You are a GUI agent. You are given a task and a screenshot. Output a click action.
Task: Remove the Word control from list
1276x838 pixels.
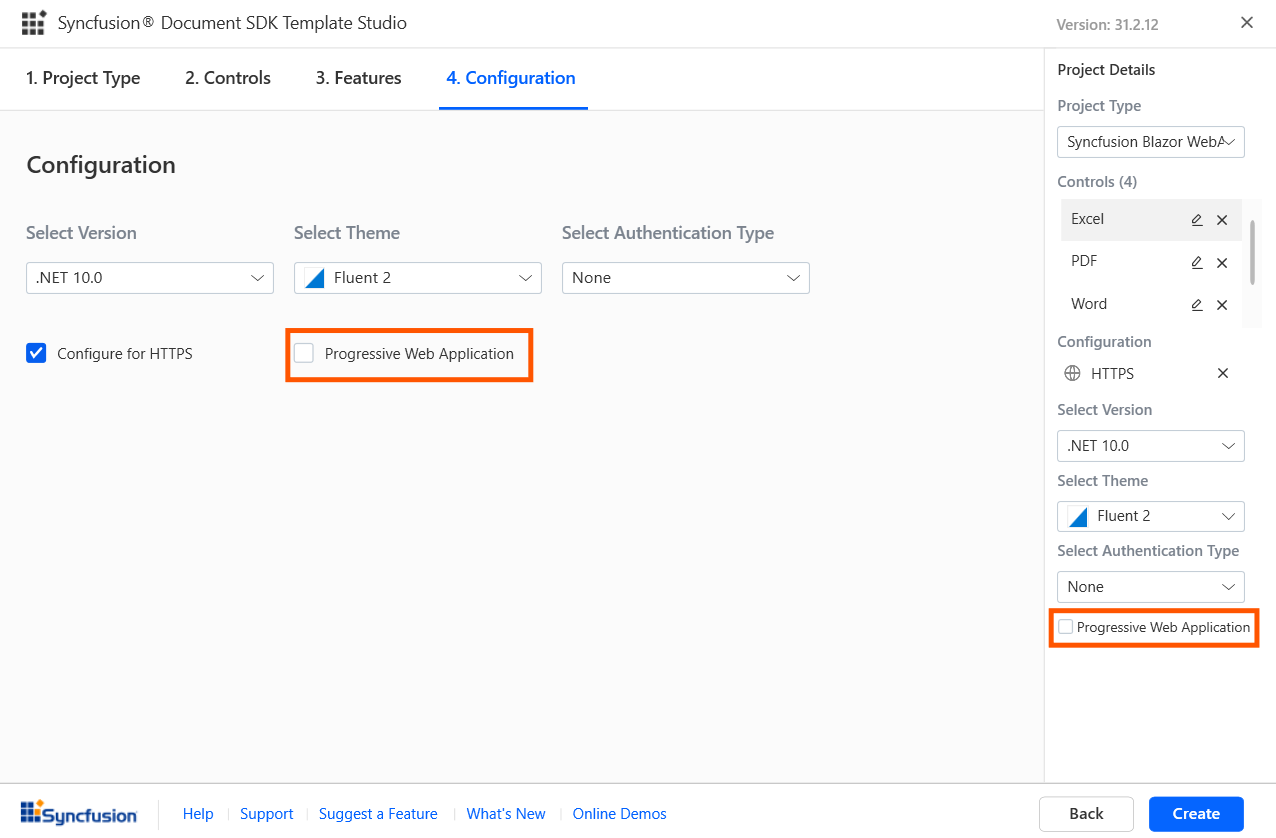tap(1222, 305)
